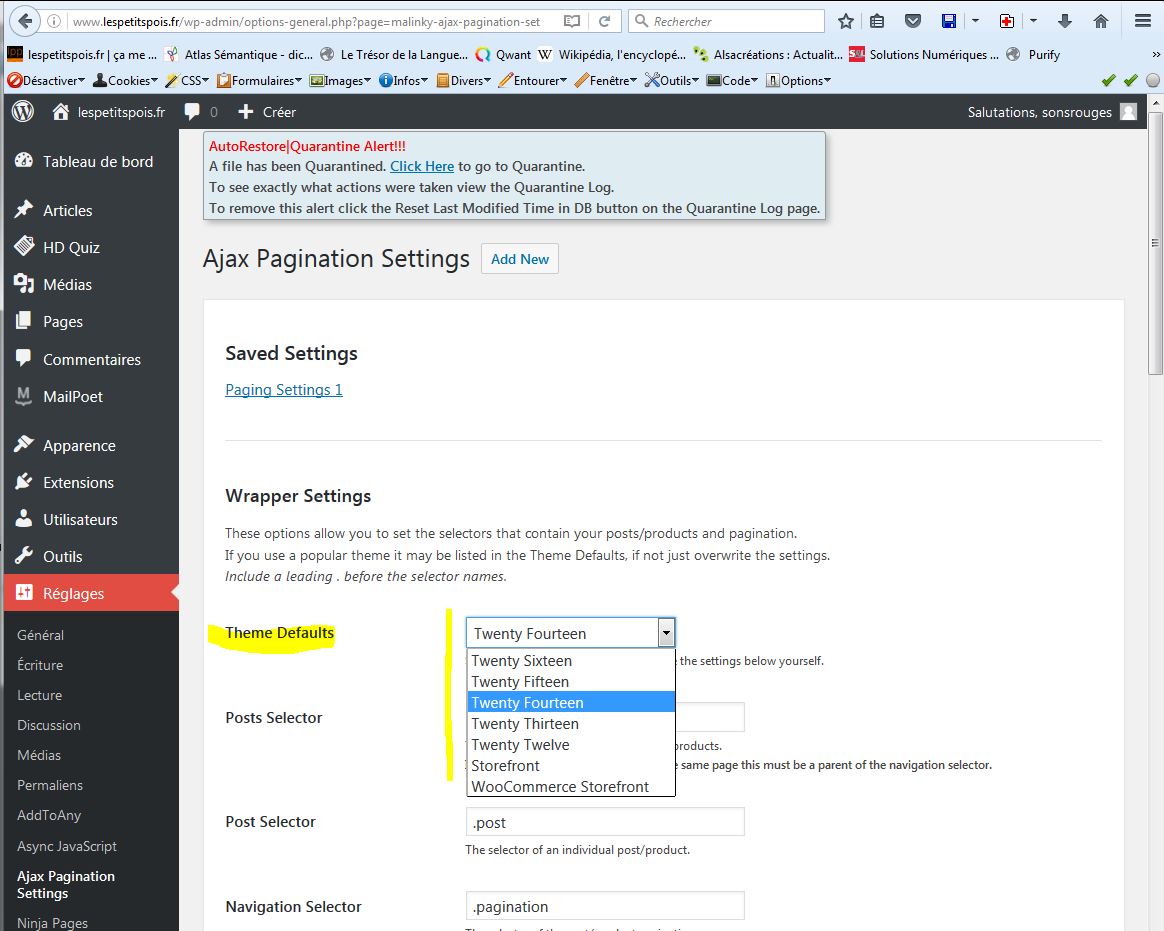Select Twenty Sixteen from theme list
Screen dimensions: 1164x931
coord(521,661)
